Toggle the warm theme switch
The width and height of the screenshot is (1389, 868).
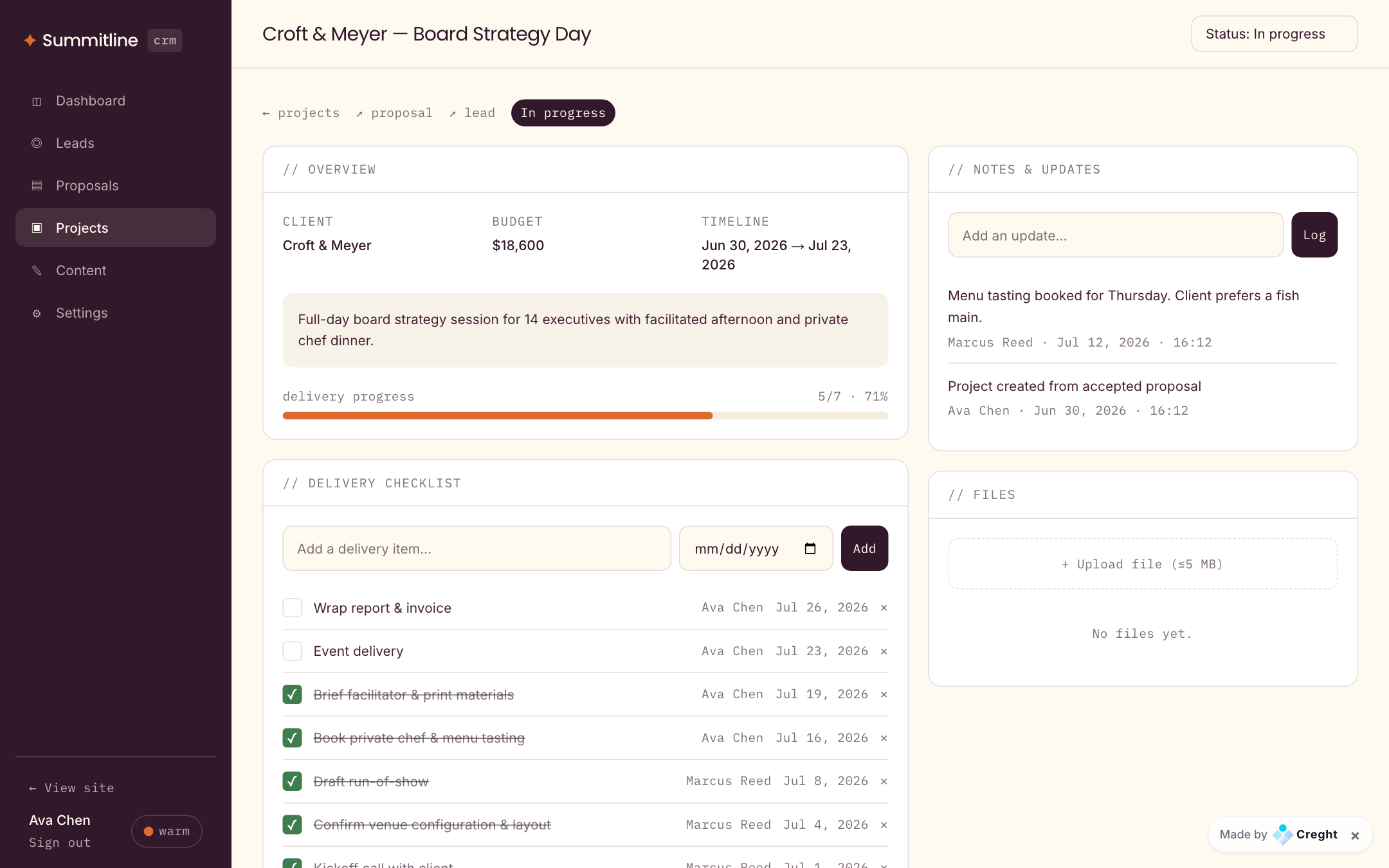tap(167, 831)
